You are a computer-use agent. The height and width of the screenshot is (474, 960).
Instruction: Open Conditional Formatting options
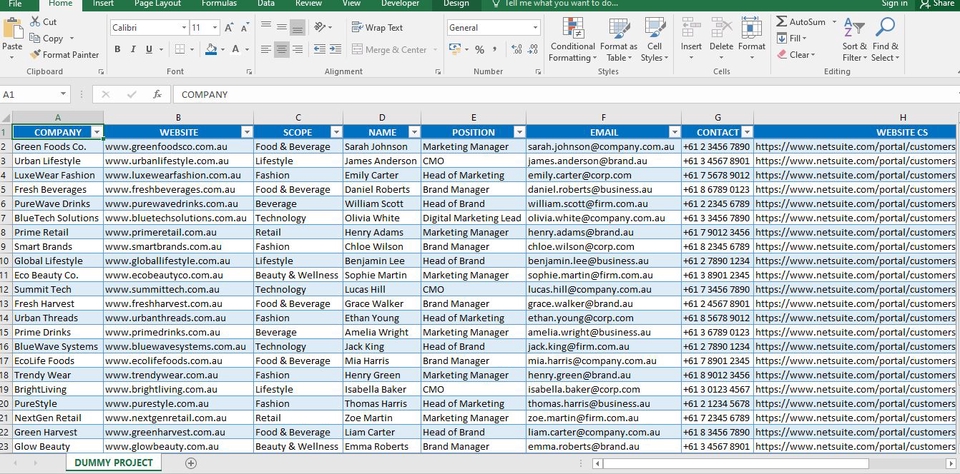coord(572,39)
